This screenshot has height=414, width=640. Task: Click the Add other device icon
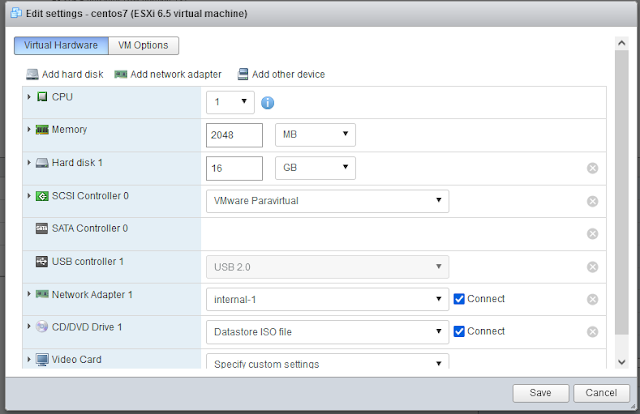click(x=243, y=74)
